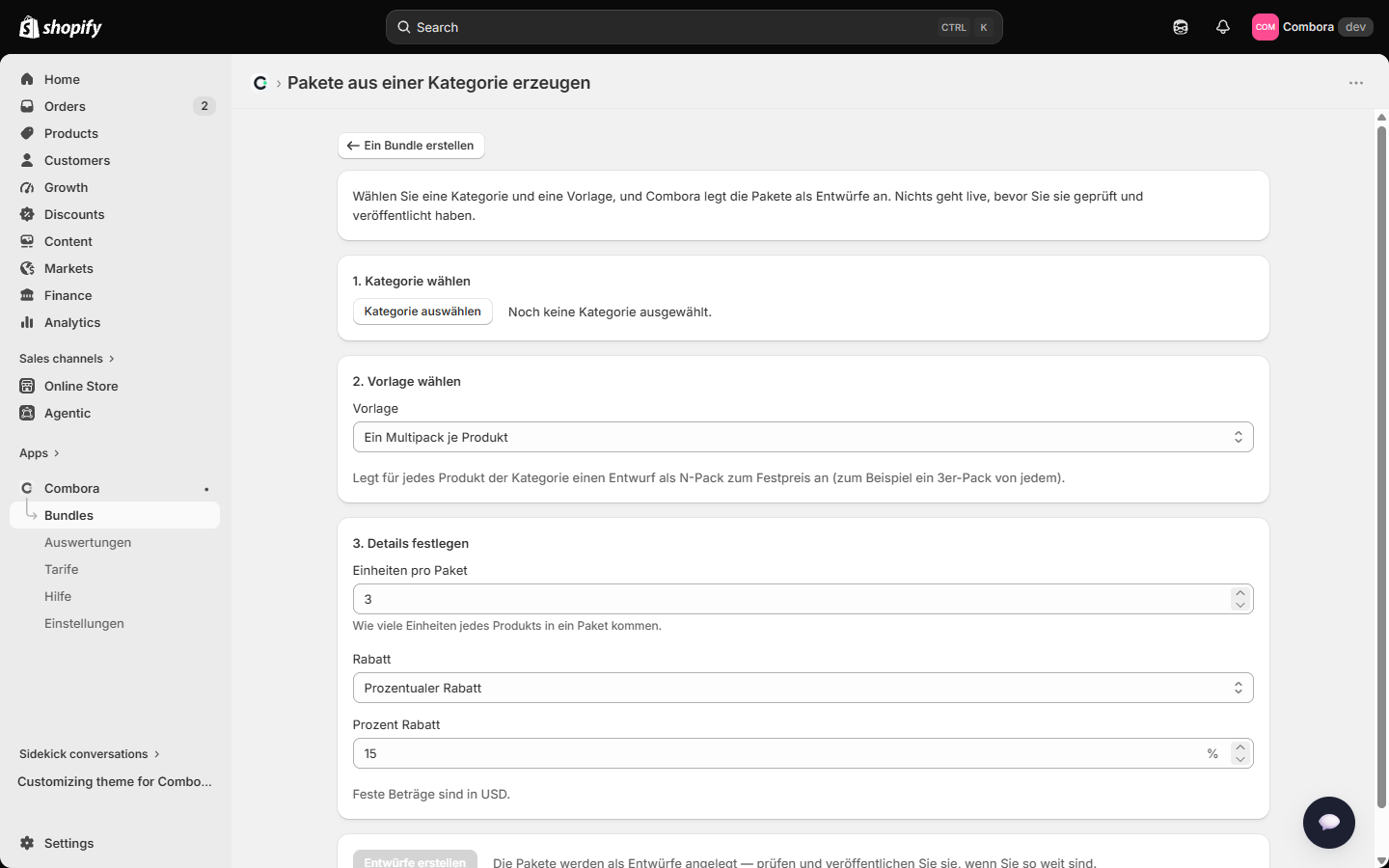Click the Shopify logo
This screenshot has width=1389, height=868.
click(x=61, y=27)
